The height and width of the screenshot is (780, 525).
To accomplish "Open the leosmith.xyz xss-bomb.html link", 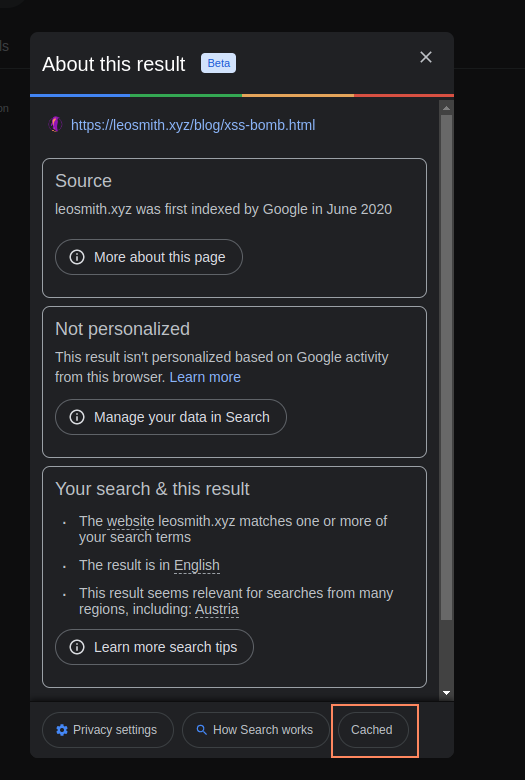I will (x=193, y=125).
